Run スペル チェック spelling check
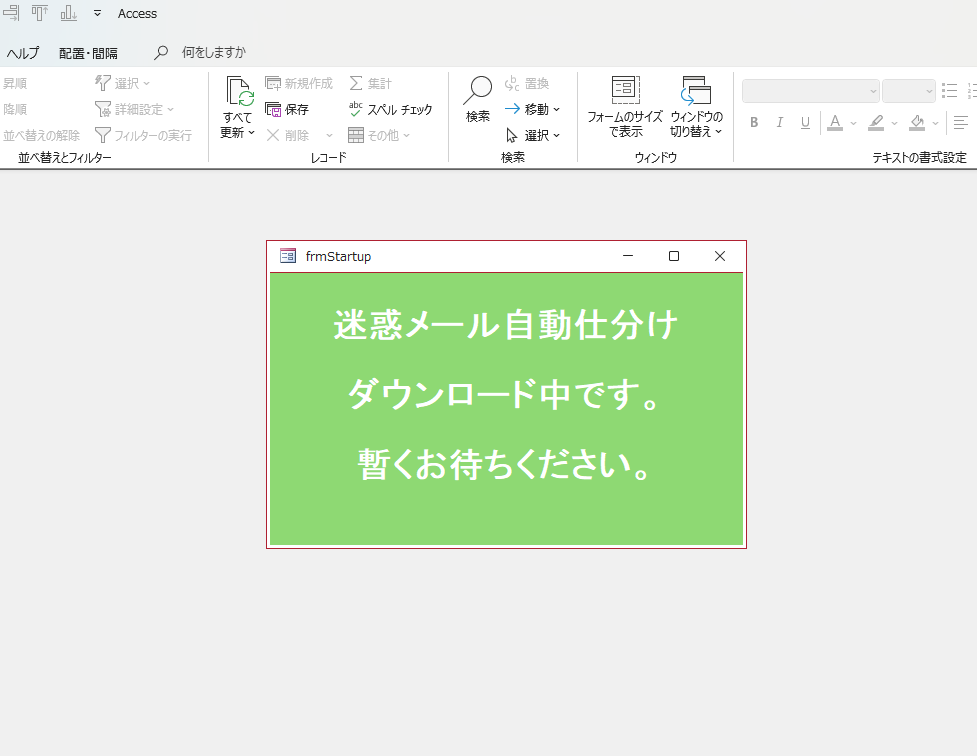 point(390,110)
